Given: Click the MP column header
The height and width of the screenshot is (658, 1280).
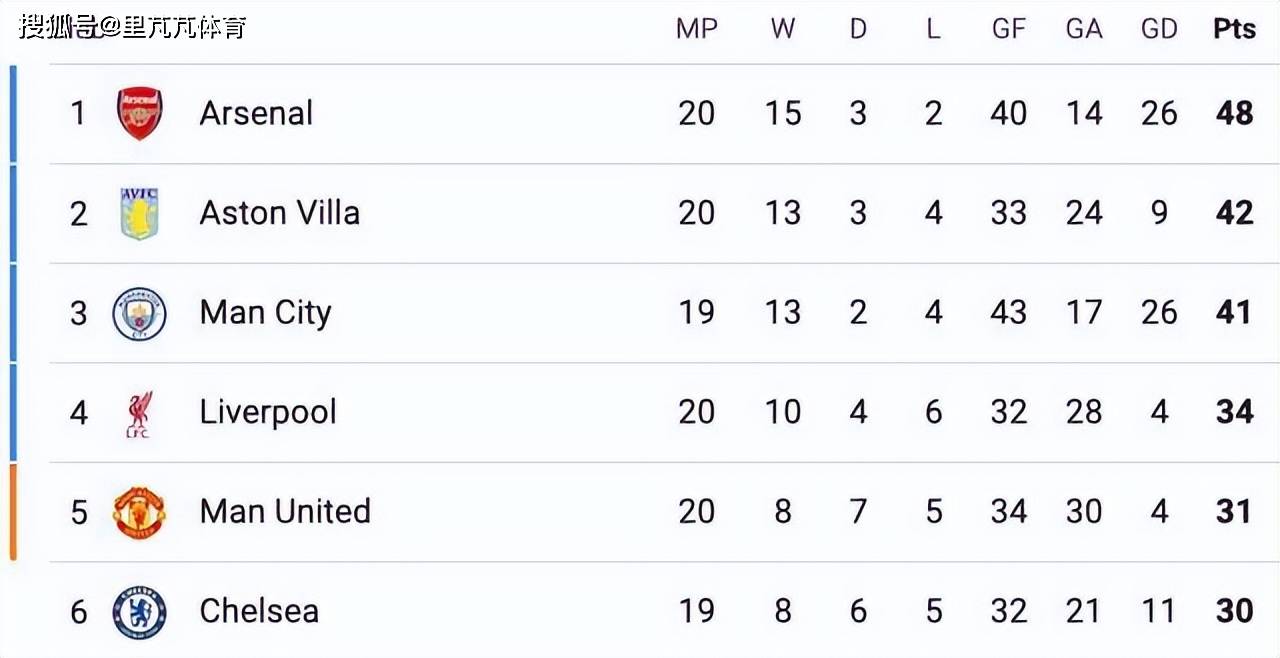Looking at the screenshot, I should pyautogui.click(x=697, y=29).
